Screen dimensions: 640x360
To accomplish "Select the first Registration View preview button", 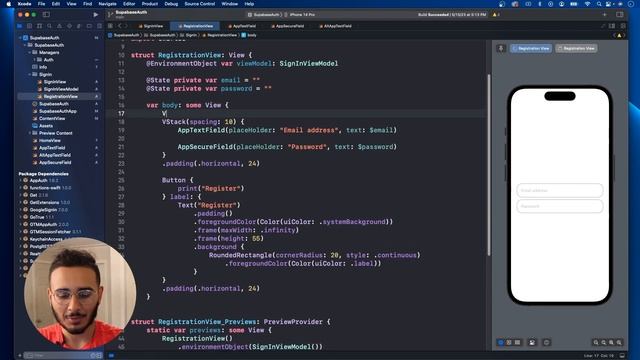I will [x=531, y=48].
